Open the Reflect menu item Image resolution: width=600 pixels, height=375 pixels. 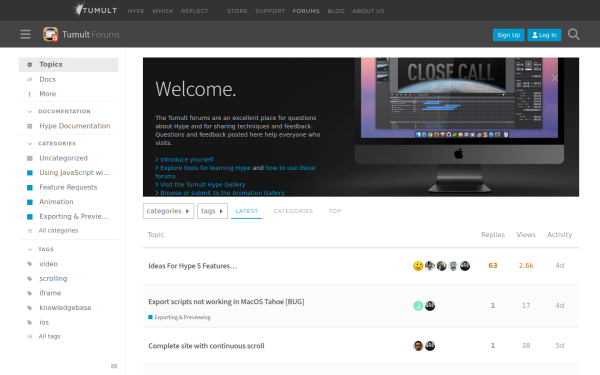click(x=194, y=11)
